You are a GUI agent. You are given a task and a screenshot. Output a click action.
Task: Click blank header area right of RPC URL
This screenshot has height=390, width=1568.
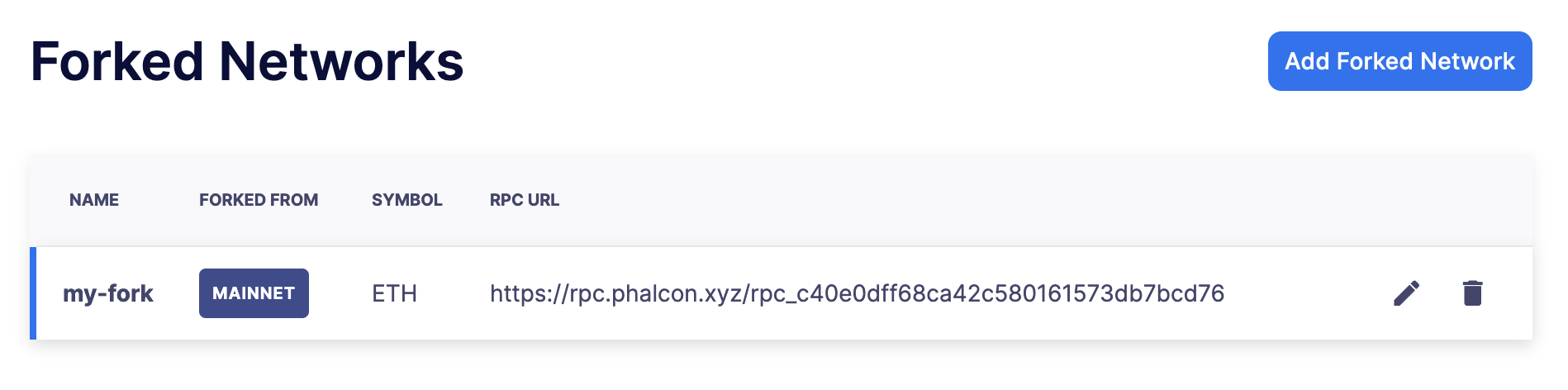[x=991, y=200]
